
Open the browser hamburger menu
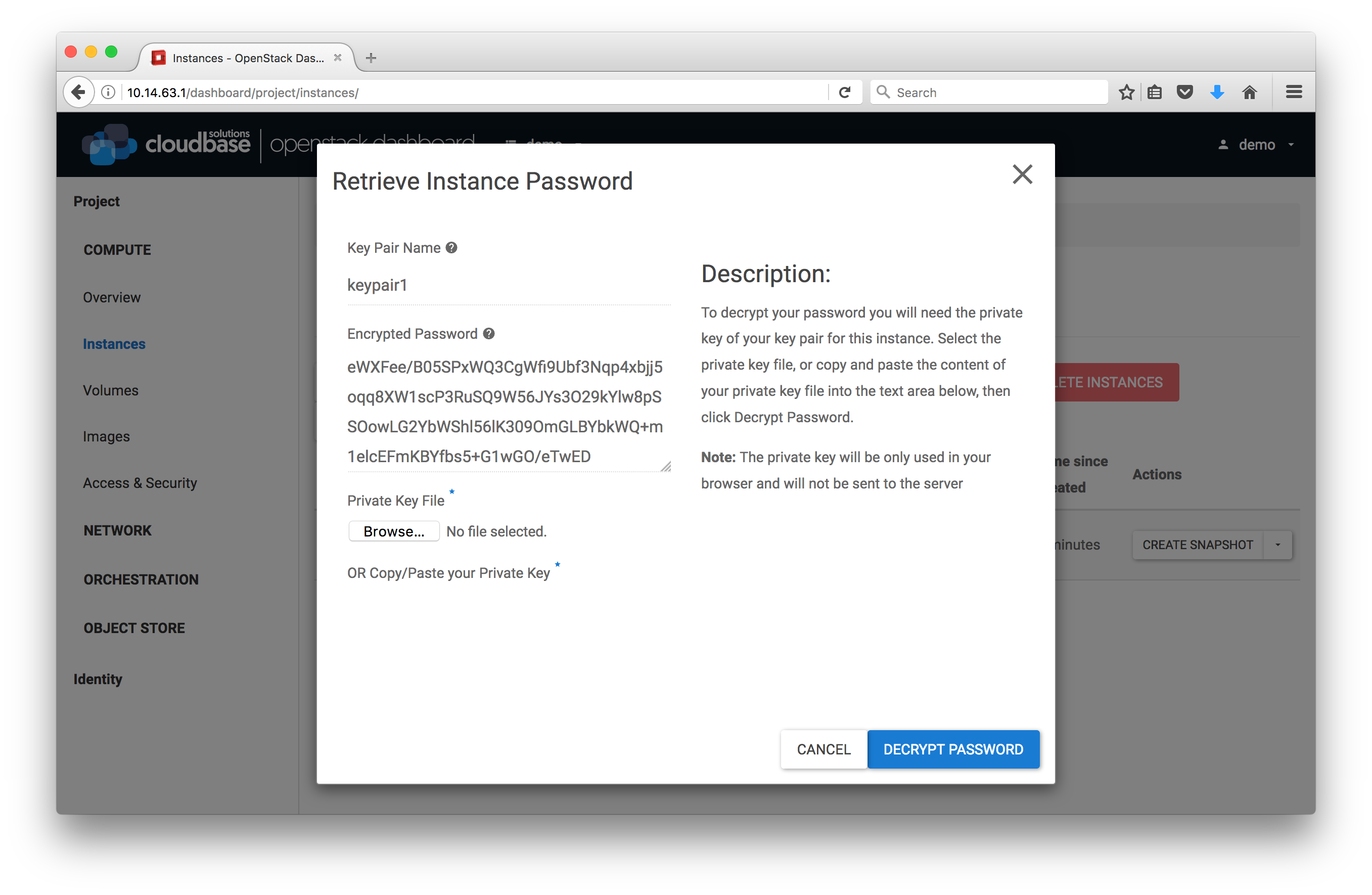click(x=1294, y=92)
